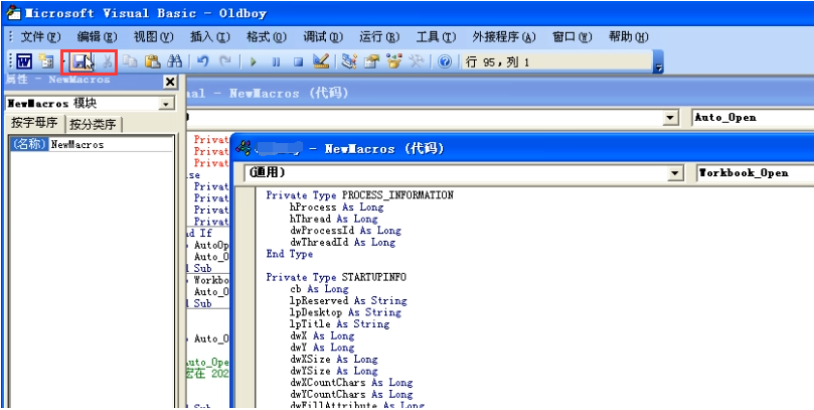The height and width of the screenshot is (410, 814).
Task: Click the Visual Basic title bar app icon
Action: tap(13, 12)
